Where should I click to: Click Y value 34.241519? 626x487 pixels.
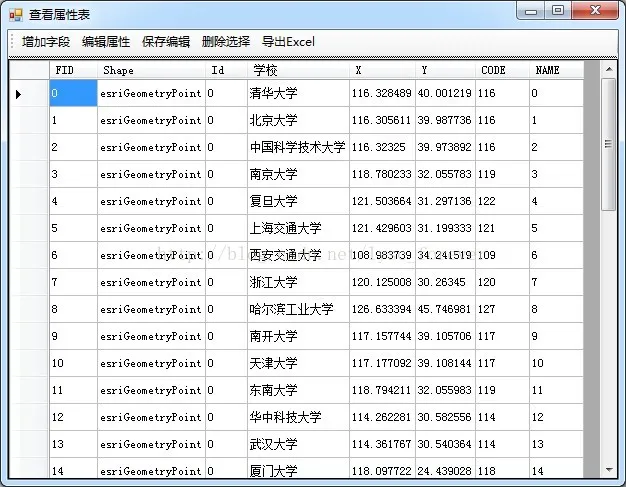(445, 255)
